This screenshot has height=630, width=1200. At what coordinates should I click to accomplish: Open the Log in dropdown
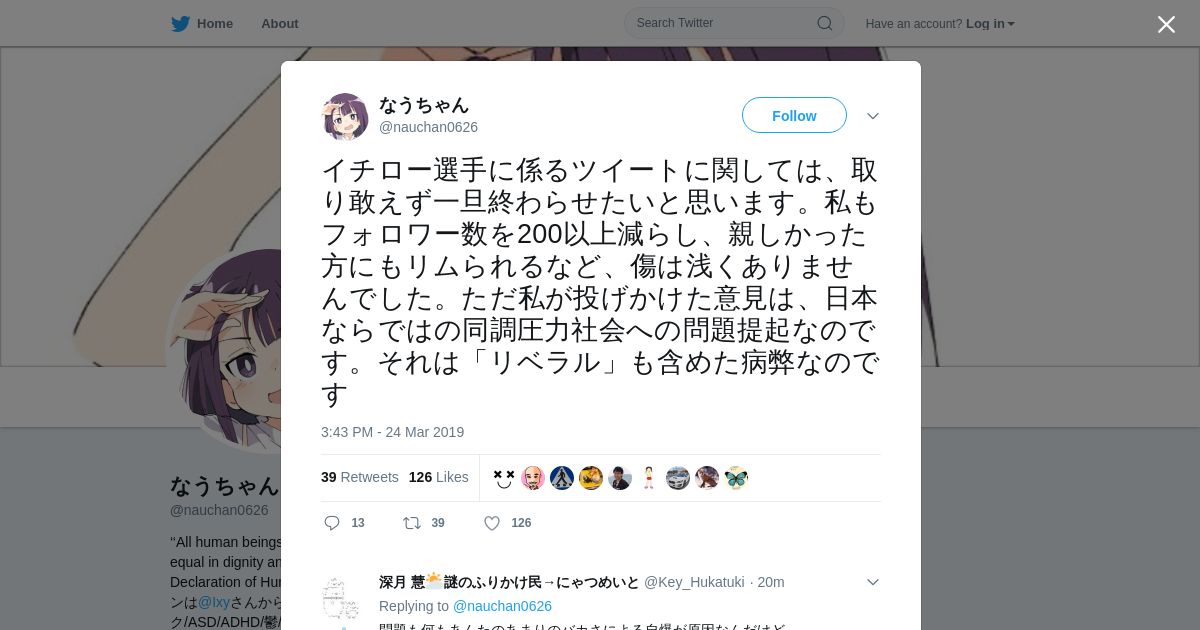990,24
